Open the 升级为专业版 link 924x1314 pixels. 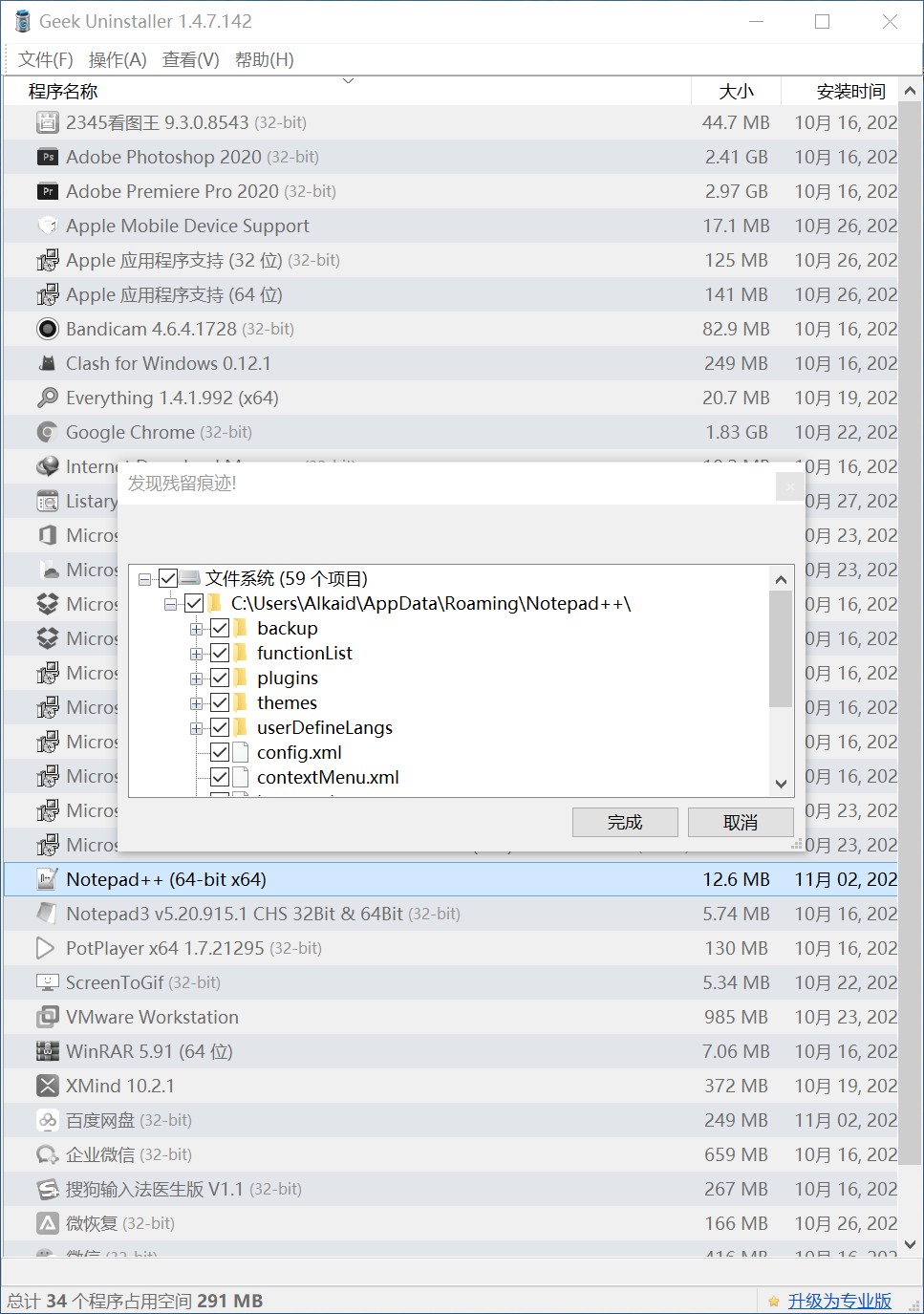tap(840, 1301)
